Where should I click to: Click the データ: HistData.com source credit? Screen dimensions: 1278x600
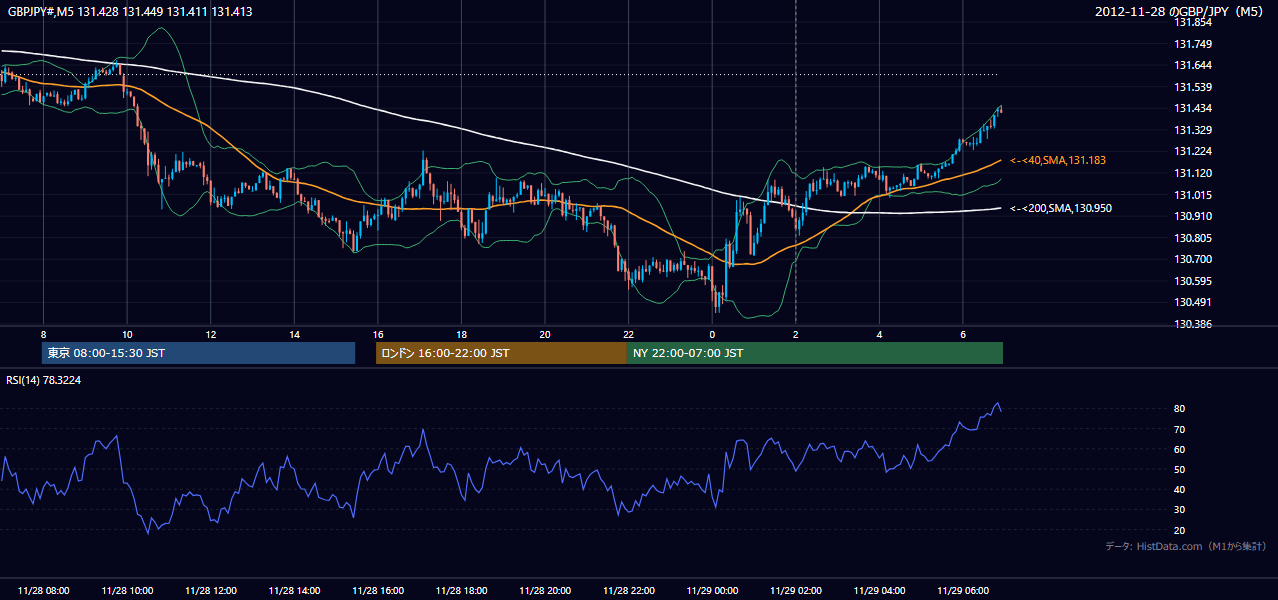(x=1185, y=546)
